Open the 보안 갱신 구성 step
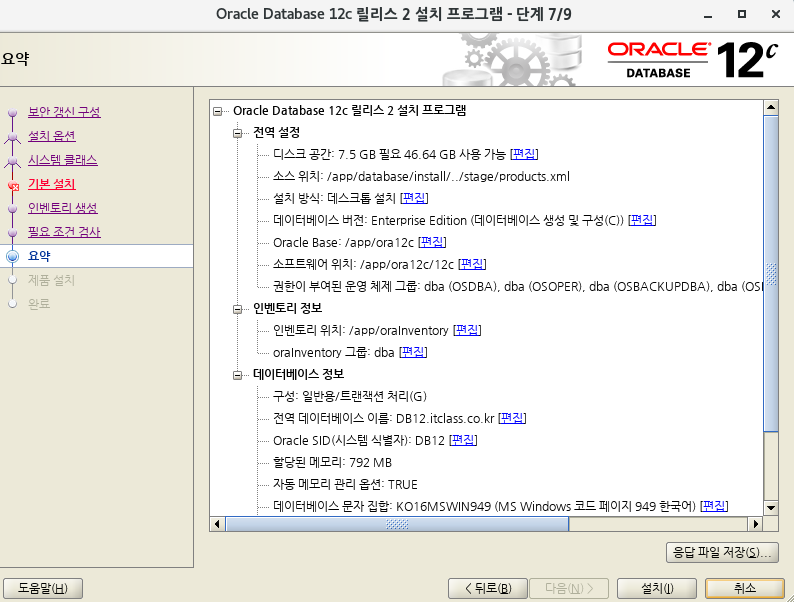Screen dimensions: 794x602 (64, 112)
